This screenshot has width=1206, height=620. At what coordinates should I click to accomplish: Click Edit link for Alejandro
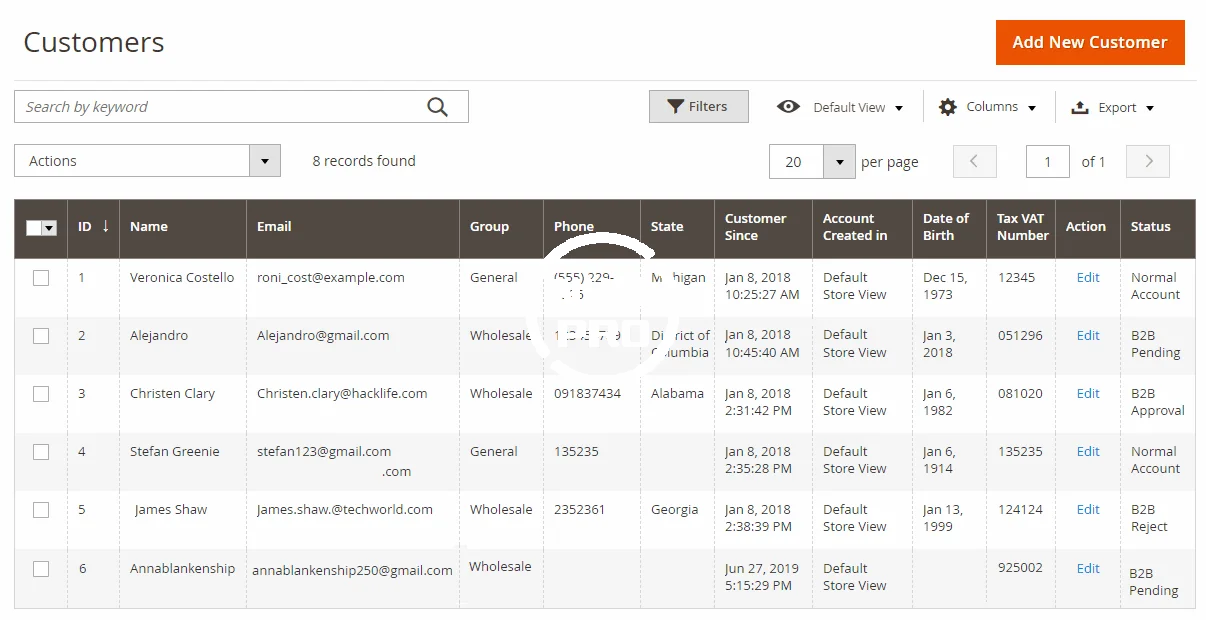[x=1088, y=336]
